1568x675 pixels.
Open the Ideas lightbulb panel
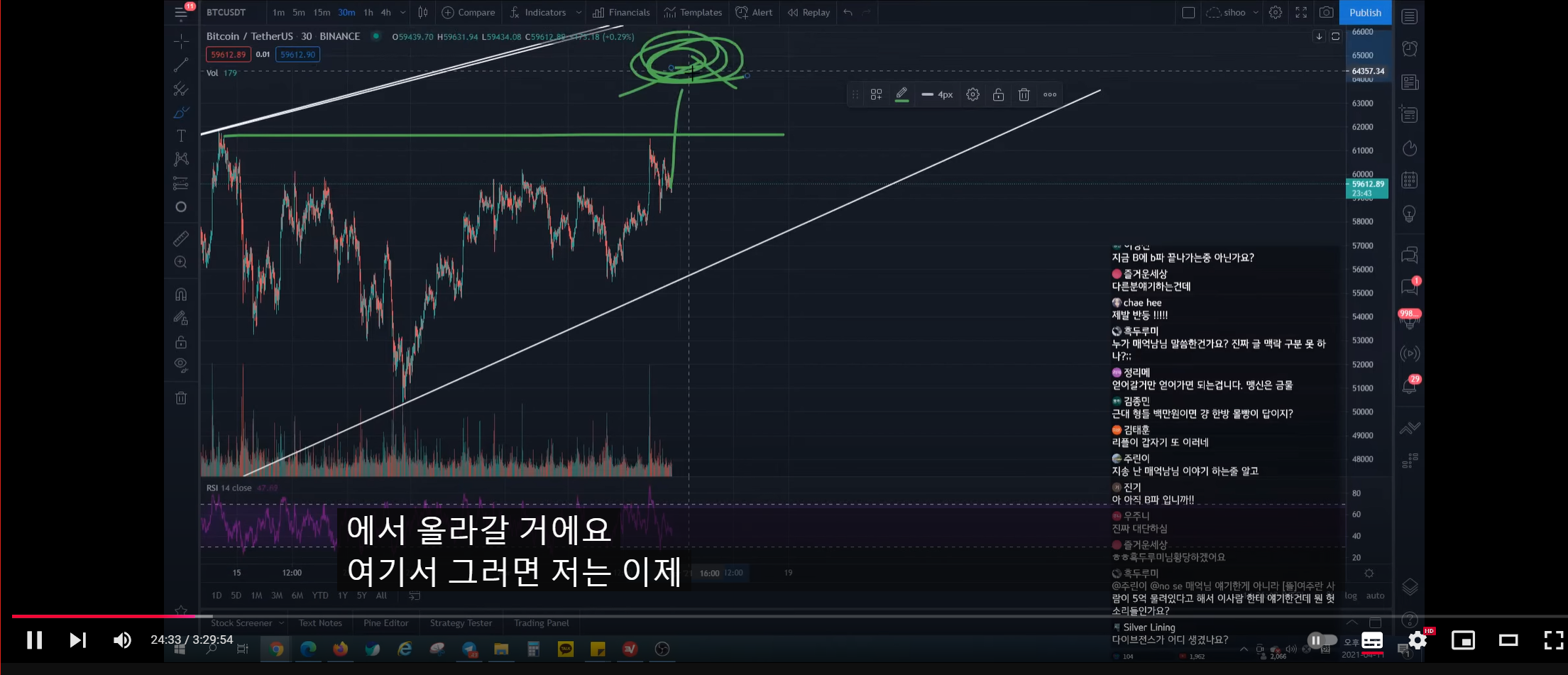tap(1410, 213)
